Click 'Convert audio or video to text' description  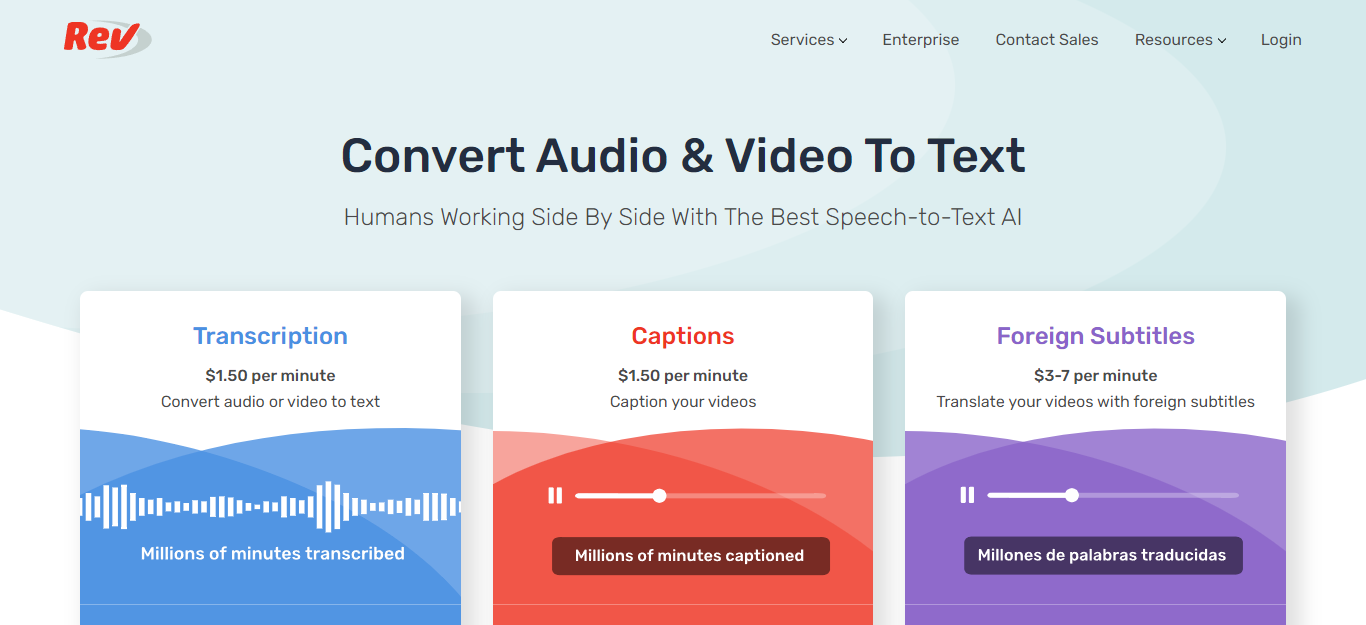pyautogui.click(x=271, y=402)
